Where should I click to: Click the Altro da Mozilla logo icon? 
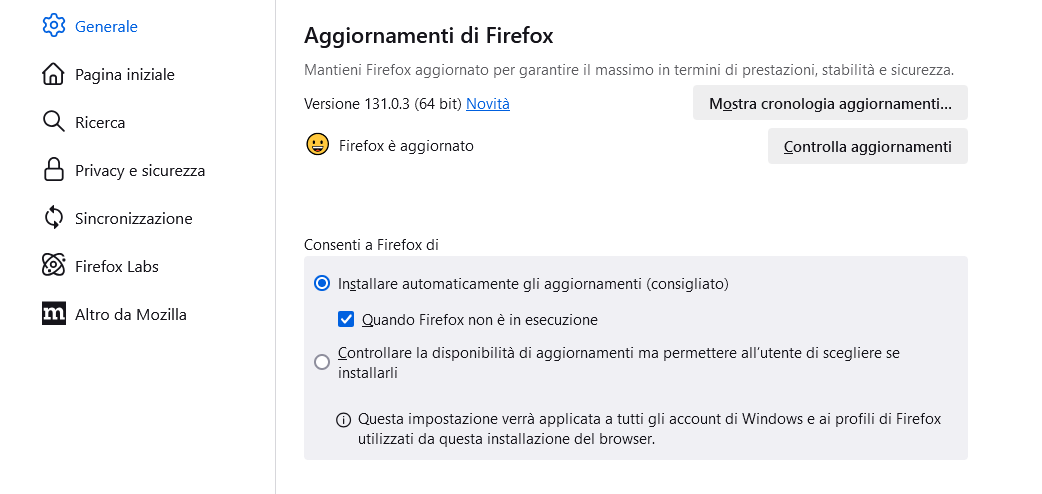click(x=53, y=314)
